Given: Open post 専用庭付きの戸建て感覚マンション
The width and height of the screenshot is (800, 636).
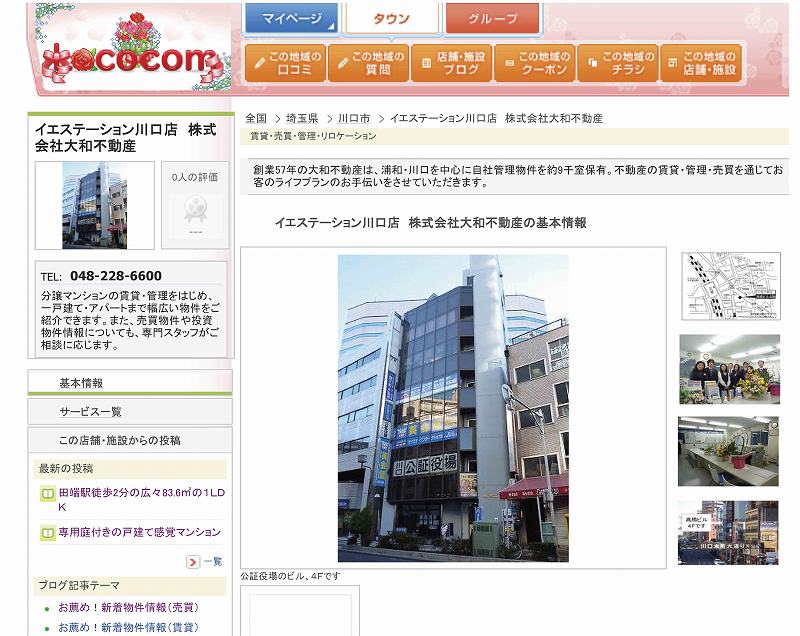Looking at the screenshot, I should pos(139,532).
